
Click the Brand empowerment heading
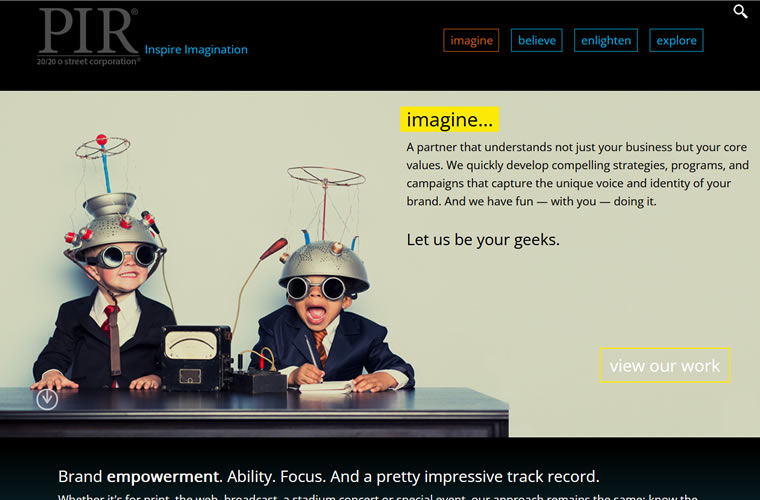[329, 476]
